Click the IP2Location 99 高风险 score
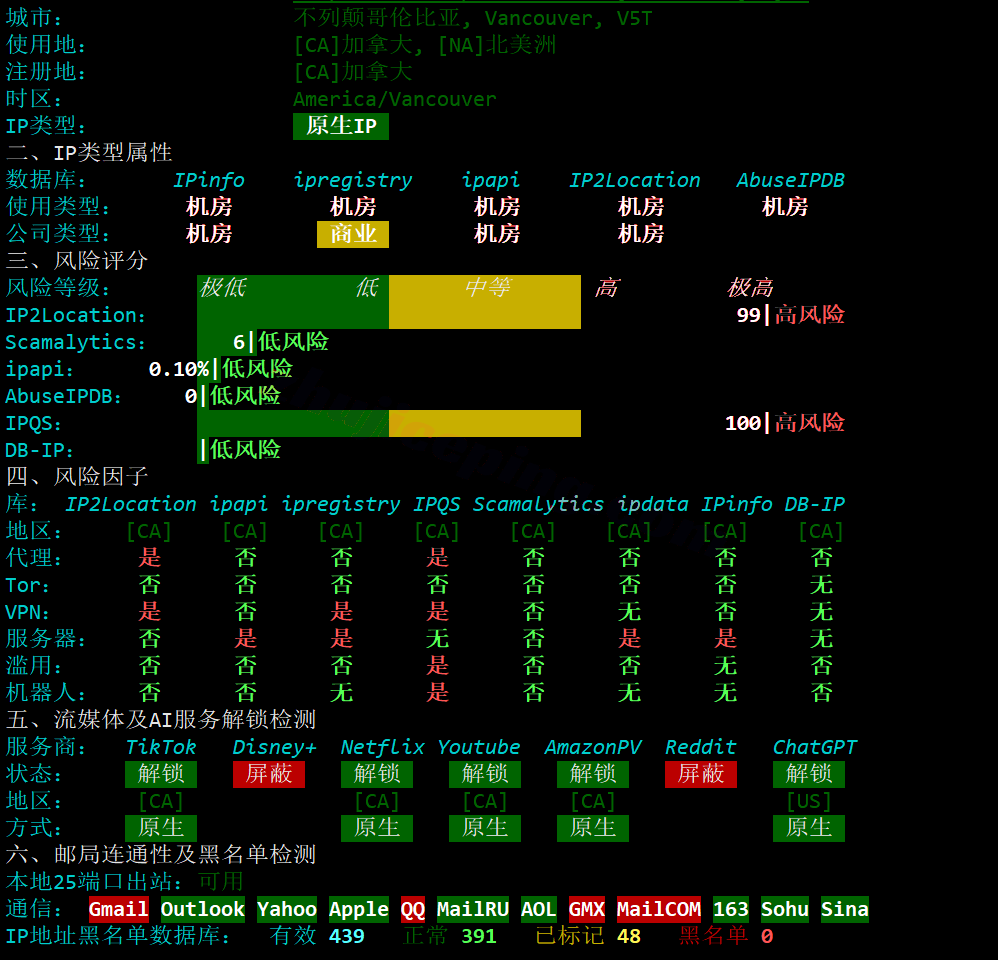Image resolution: width=998 pixels, height=960 pixels. (x=791, y=314)
